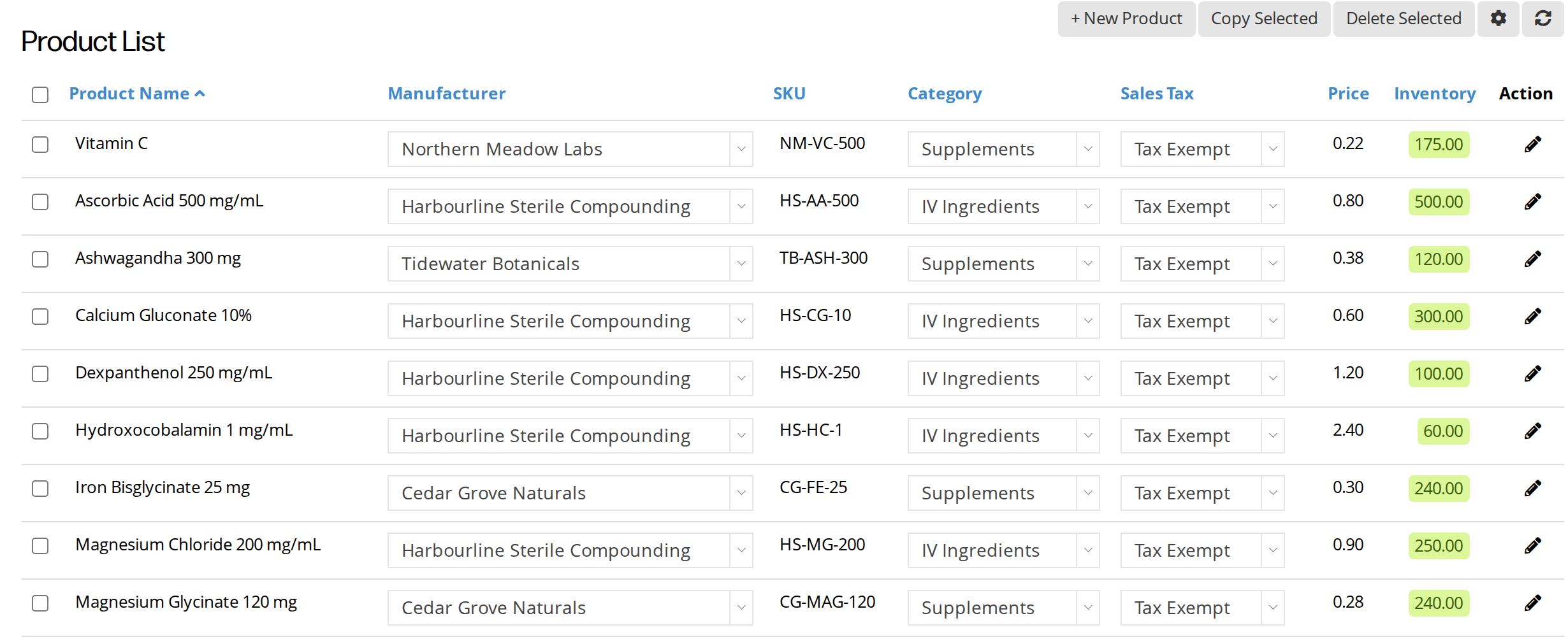Image resolution: width=1568 pixels, height=637 pixels.
Task: Sort by SKU column header
Action: click(x=789, y=94)
